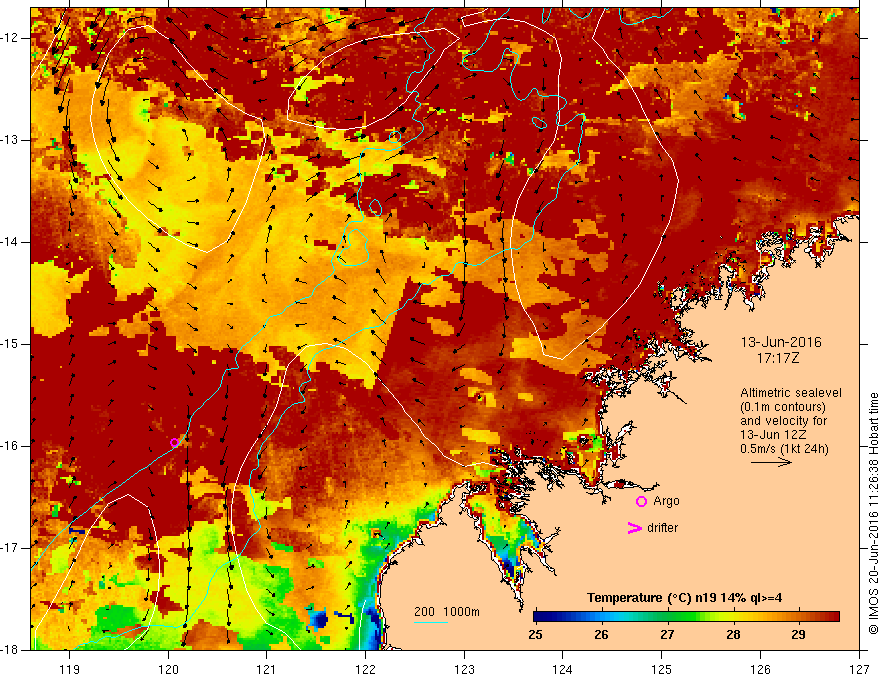
Task: Click the latitude axis label '-18'
Action: (x=10, y=650)
